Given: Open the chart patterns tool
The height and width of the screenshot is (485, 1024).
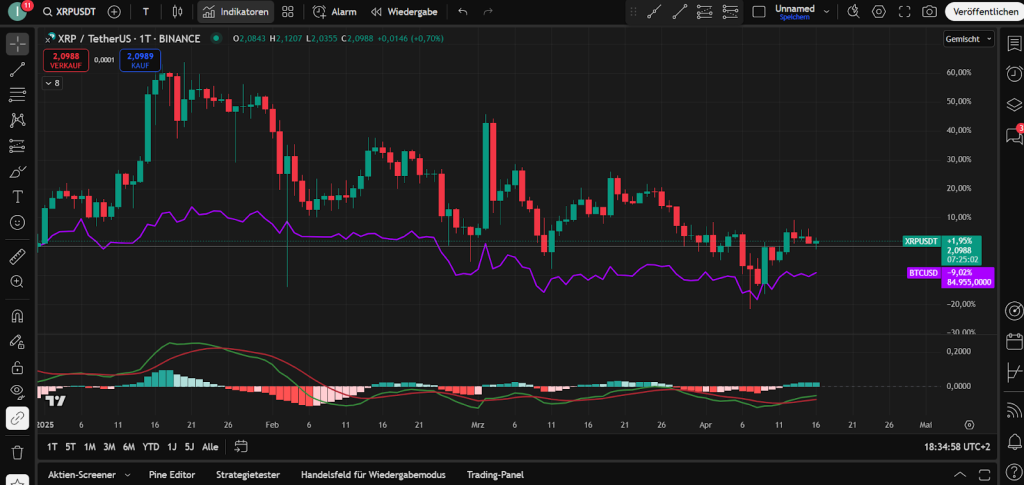Looking at the screenshot, I should click(18, 120).
